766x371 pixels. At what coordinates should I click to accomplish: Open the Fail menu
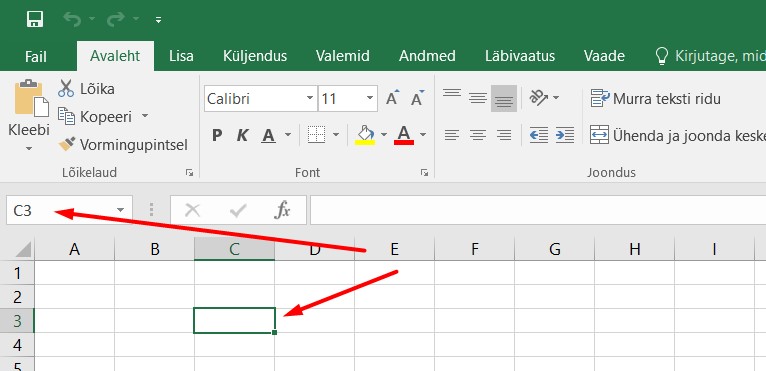pyautogui.click(x=36, y=56)
